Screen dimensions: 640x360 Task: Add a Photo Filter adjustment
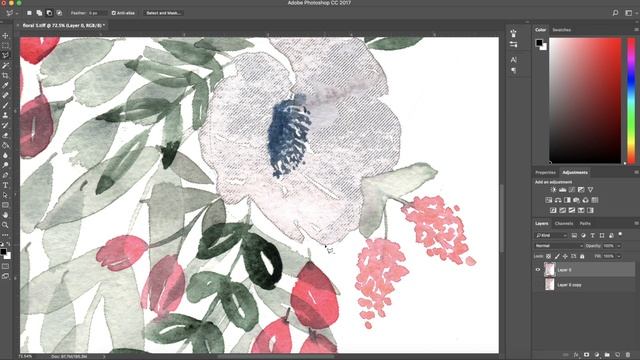pyautogui.click(x=576, y=200)
